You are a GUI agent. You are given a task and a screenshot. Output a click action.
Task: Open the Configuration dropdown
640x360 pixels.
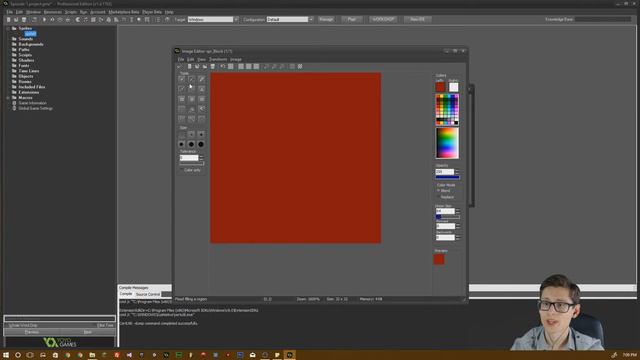(311, 19)
